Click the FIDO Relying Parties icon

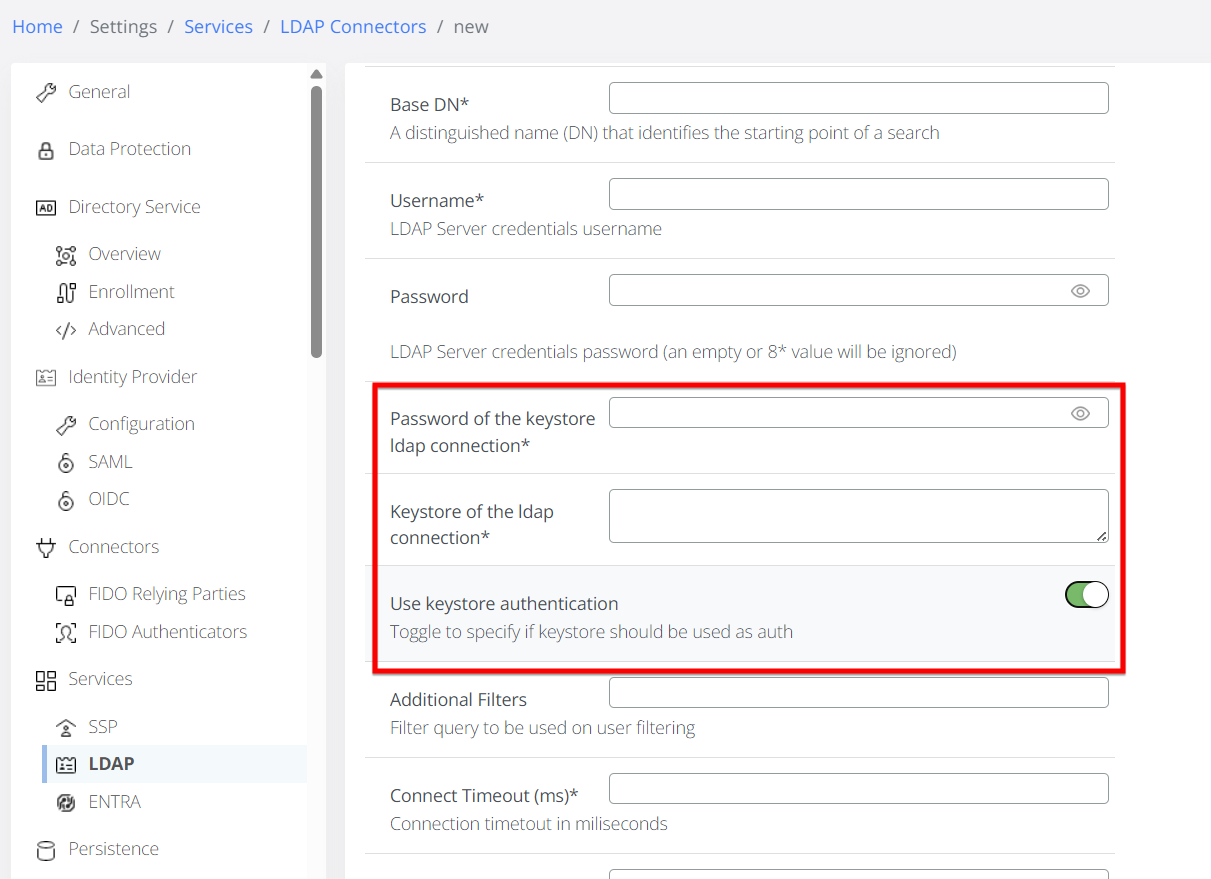pos(66,595)
